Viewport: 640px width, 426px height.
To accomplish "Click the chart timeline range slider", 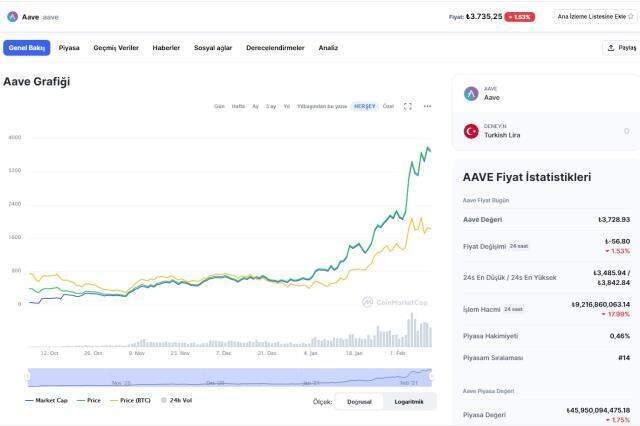I will (x=230, y=377).
